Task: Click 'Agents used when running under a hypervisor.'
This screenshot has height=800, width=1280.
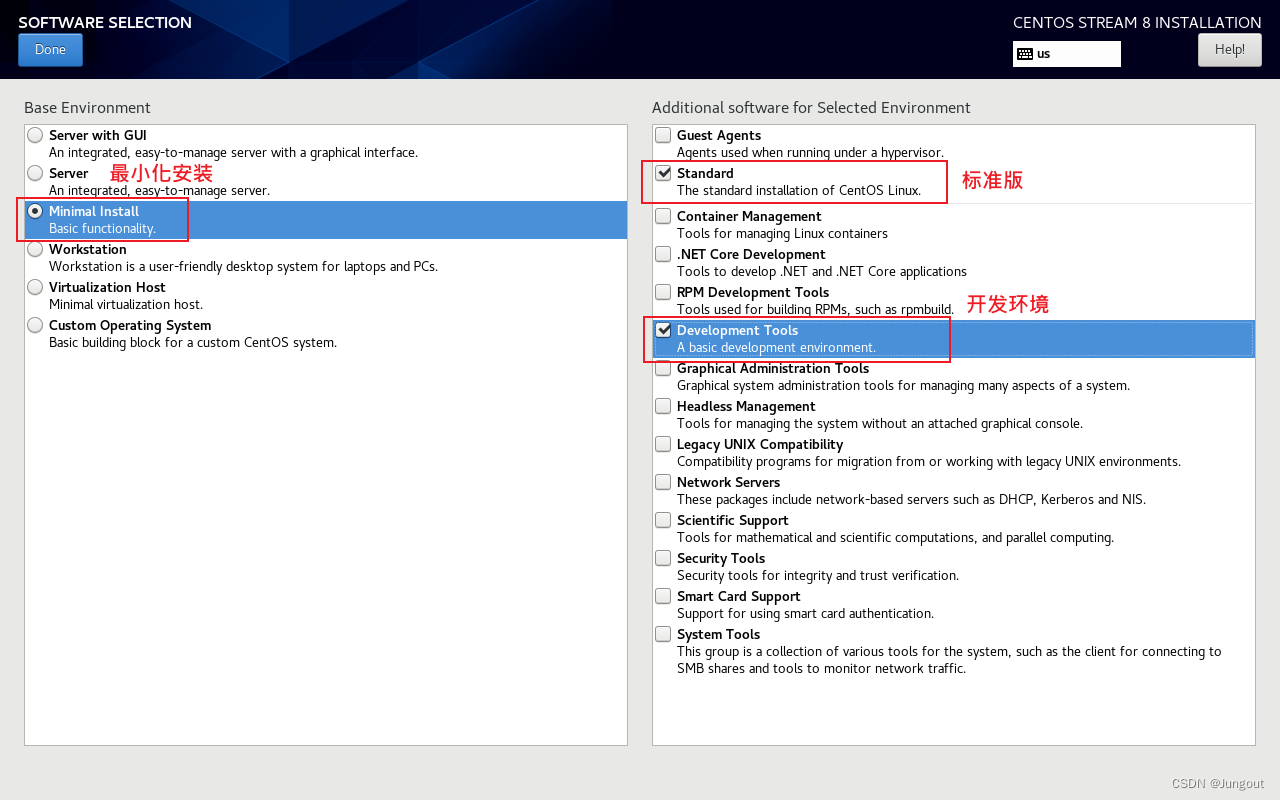Action: coord(810,153)
